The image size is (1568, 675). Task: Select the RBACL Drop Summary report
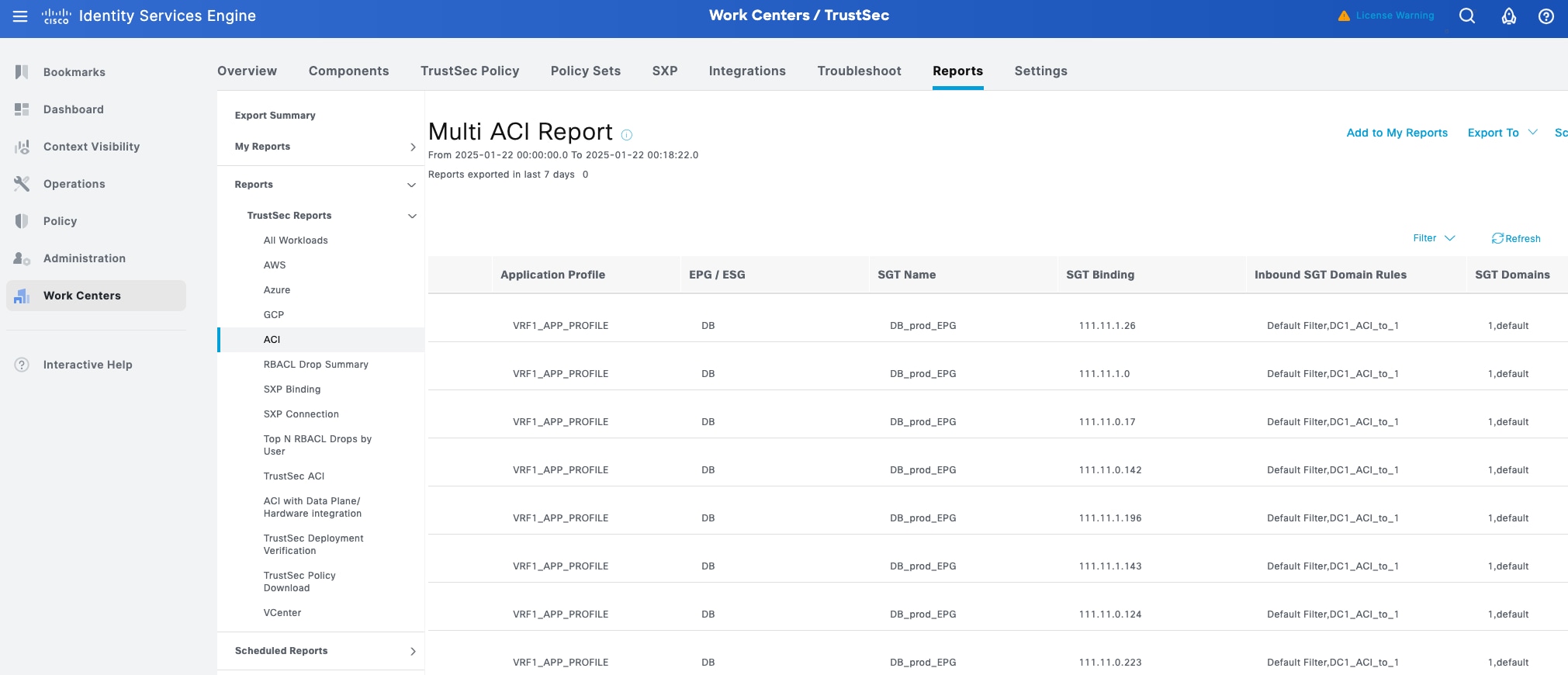pos(316,365)
